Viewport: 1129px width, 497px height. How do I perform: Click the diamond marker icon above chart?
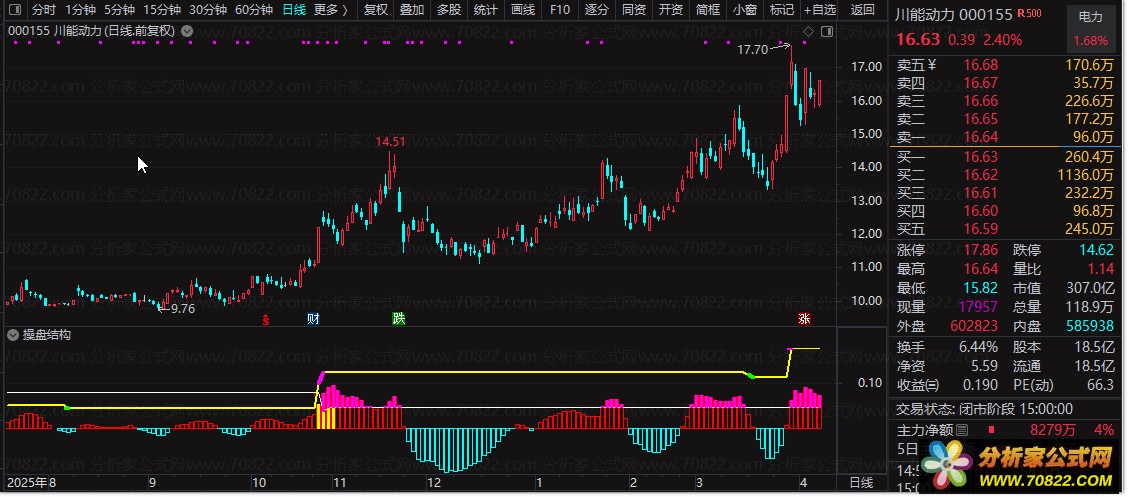[808, 32]
